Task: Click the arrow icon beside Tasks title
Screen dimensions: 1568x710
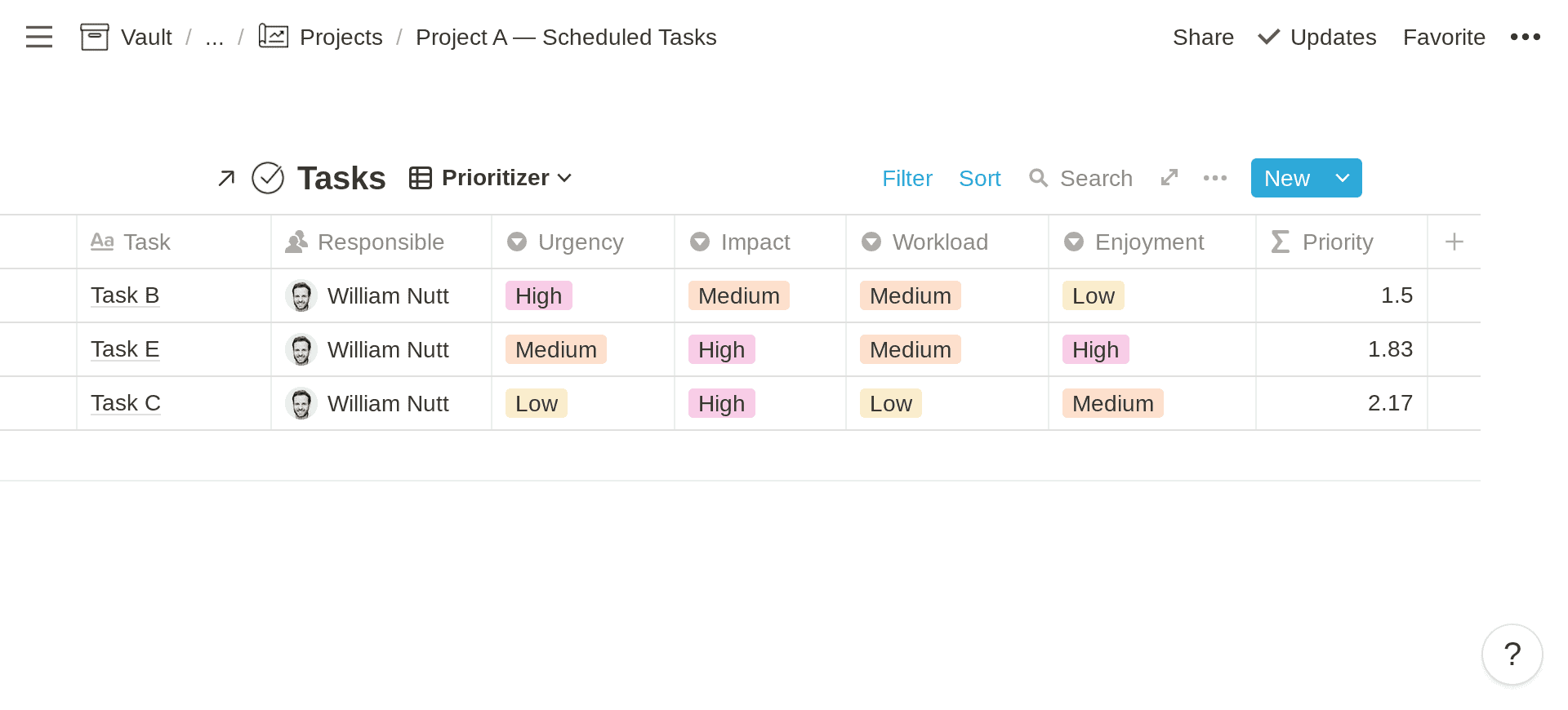Action: 226,178
